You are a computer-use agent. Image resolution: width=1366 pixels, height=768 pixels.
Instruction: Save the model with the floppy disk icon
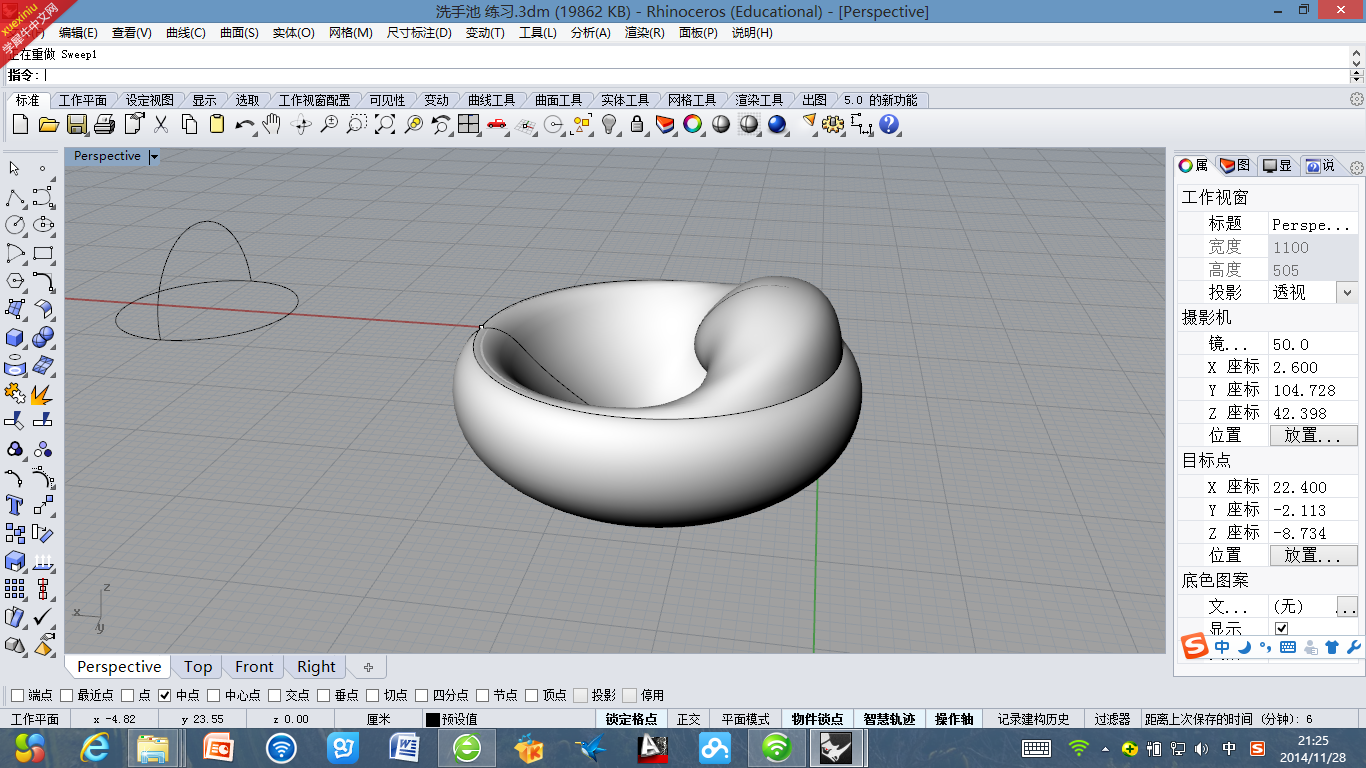77,124
